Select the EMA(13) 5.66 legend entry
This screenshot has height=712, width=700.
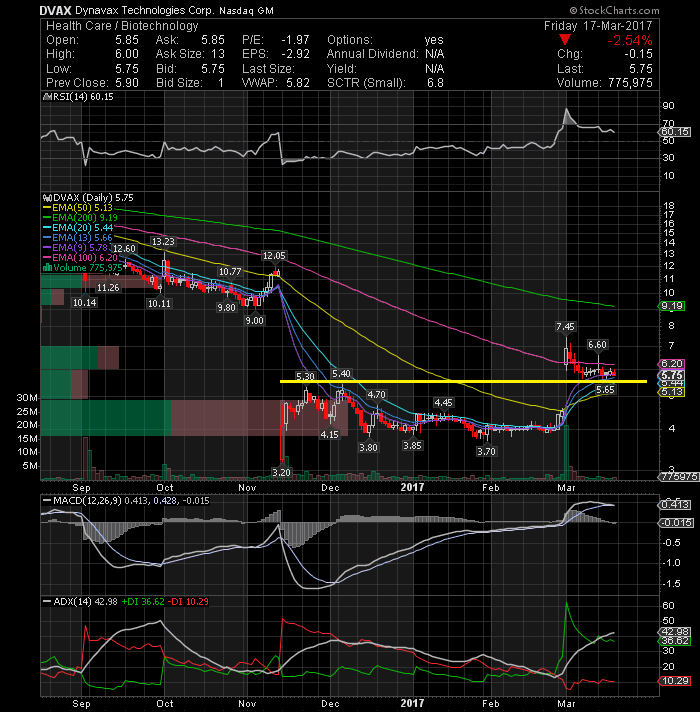[x=78, y=238]
